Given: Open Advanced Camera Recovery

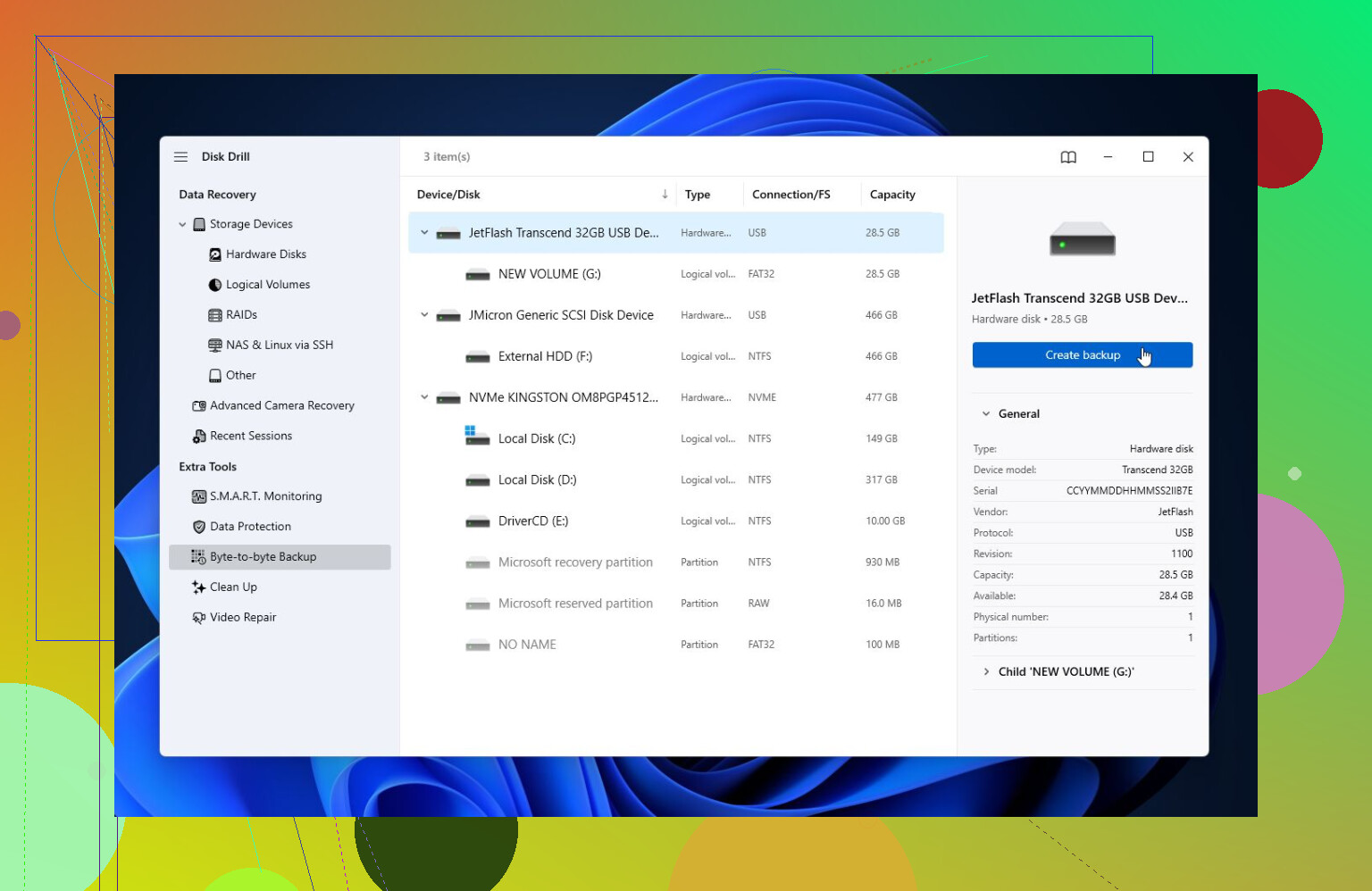Looking at the screenshot, I should pos(282,406).
